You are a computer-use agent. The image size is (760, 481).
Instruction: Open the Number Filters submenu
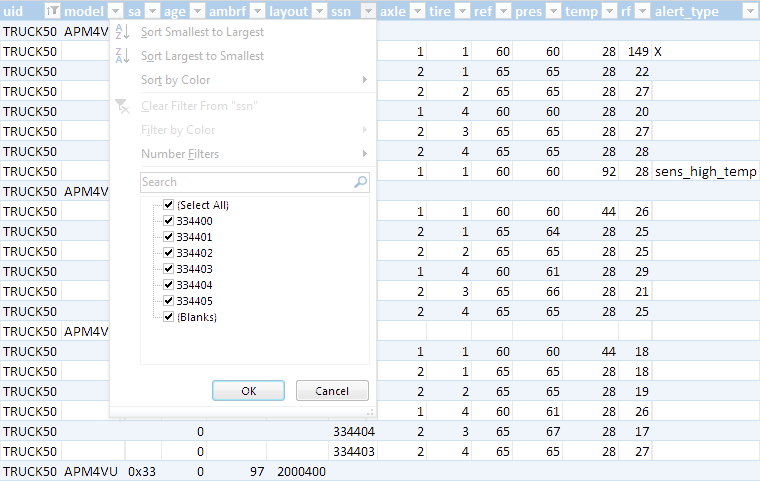point(243,154)
